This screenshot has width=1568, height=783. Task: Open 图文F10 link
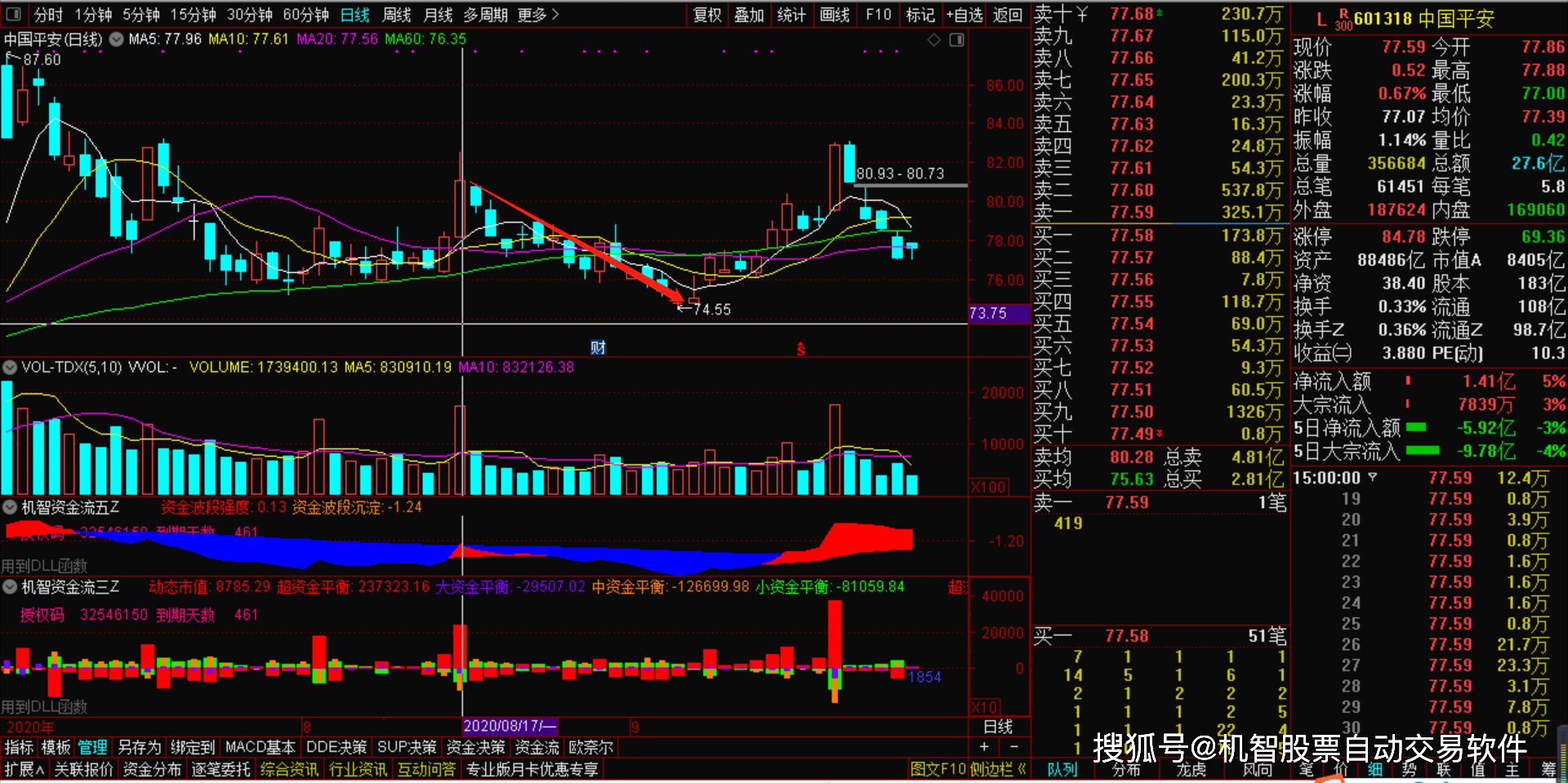pyautogui.click(x=938, y=769)
